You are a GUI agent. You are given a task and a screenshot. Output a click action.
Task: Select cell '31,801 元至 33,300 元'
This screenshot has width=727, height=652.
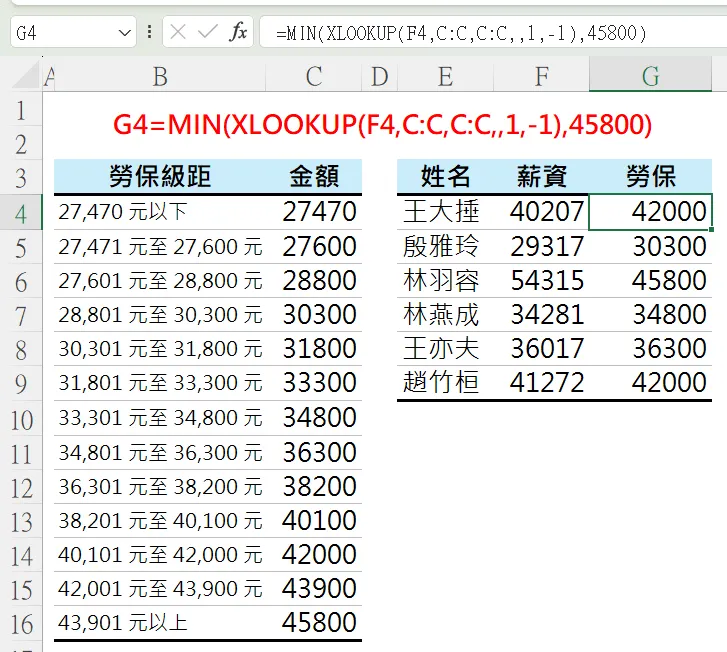[x=160, y=383]
